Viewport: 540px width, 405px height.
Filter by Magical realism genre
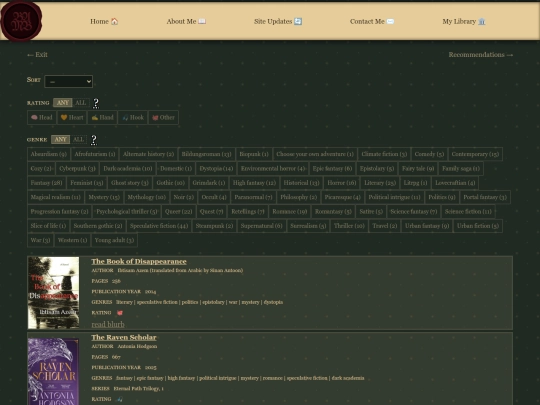55,197
